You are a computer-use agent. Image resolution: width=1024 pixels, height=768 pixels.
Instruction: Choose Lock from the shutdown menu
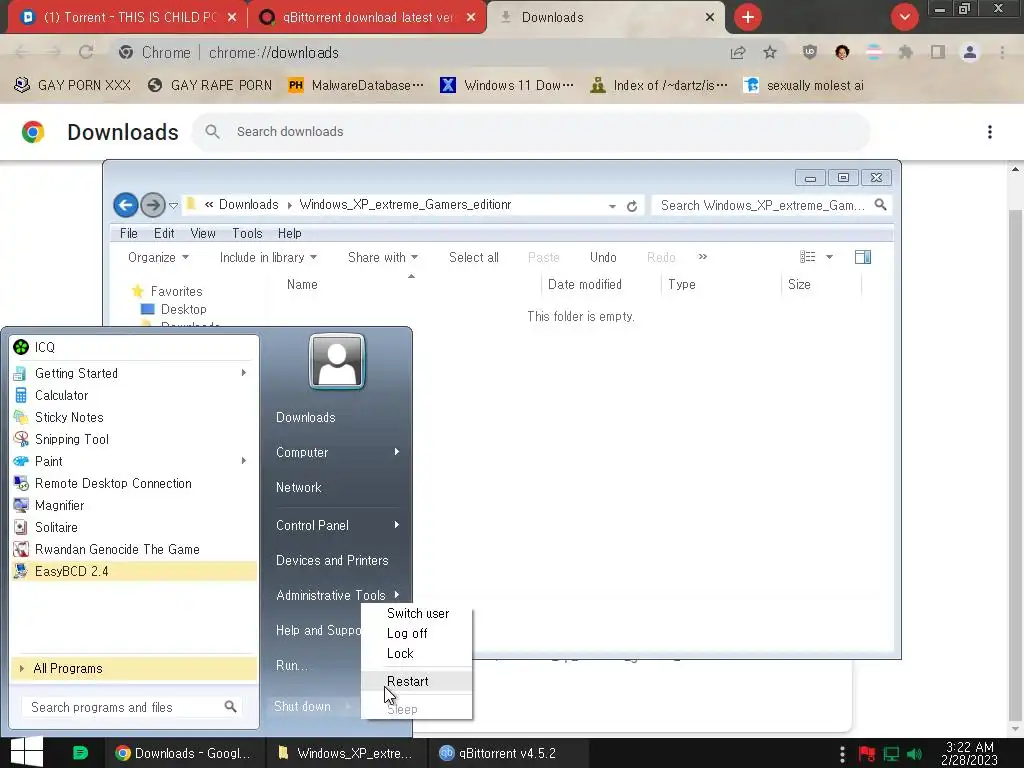tap(417, 653)
